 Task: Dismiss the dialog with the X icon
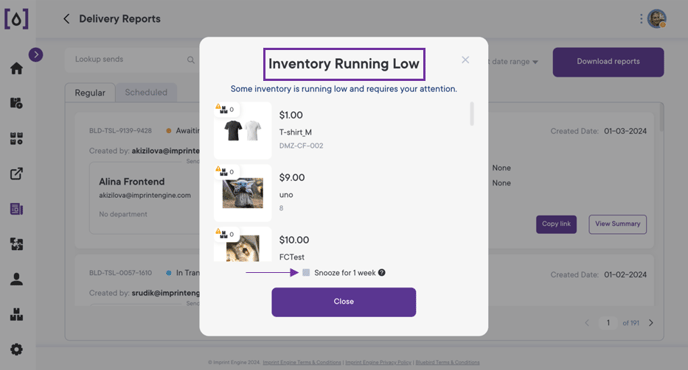[x=465, y=60]
